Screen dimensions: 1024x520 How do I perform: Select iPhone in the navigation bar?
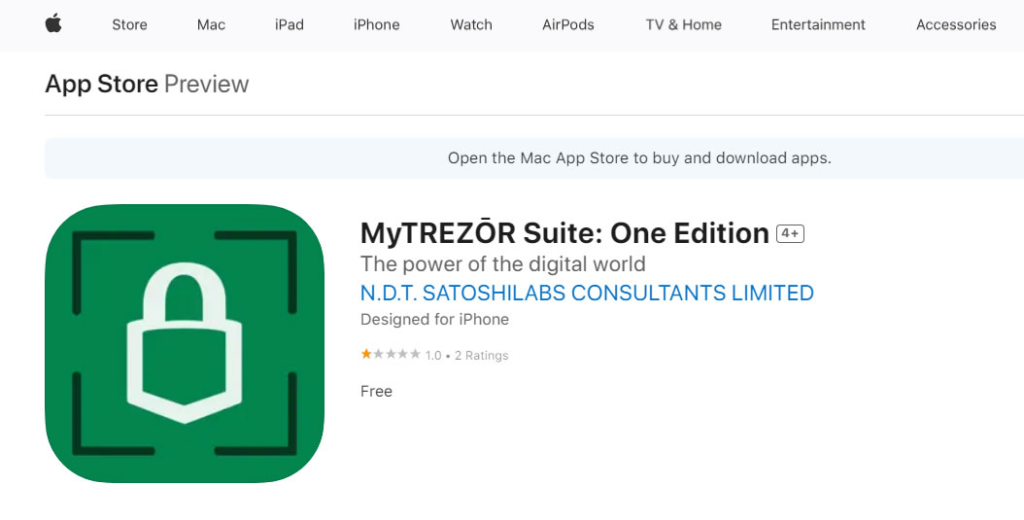coord(376,25)
